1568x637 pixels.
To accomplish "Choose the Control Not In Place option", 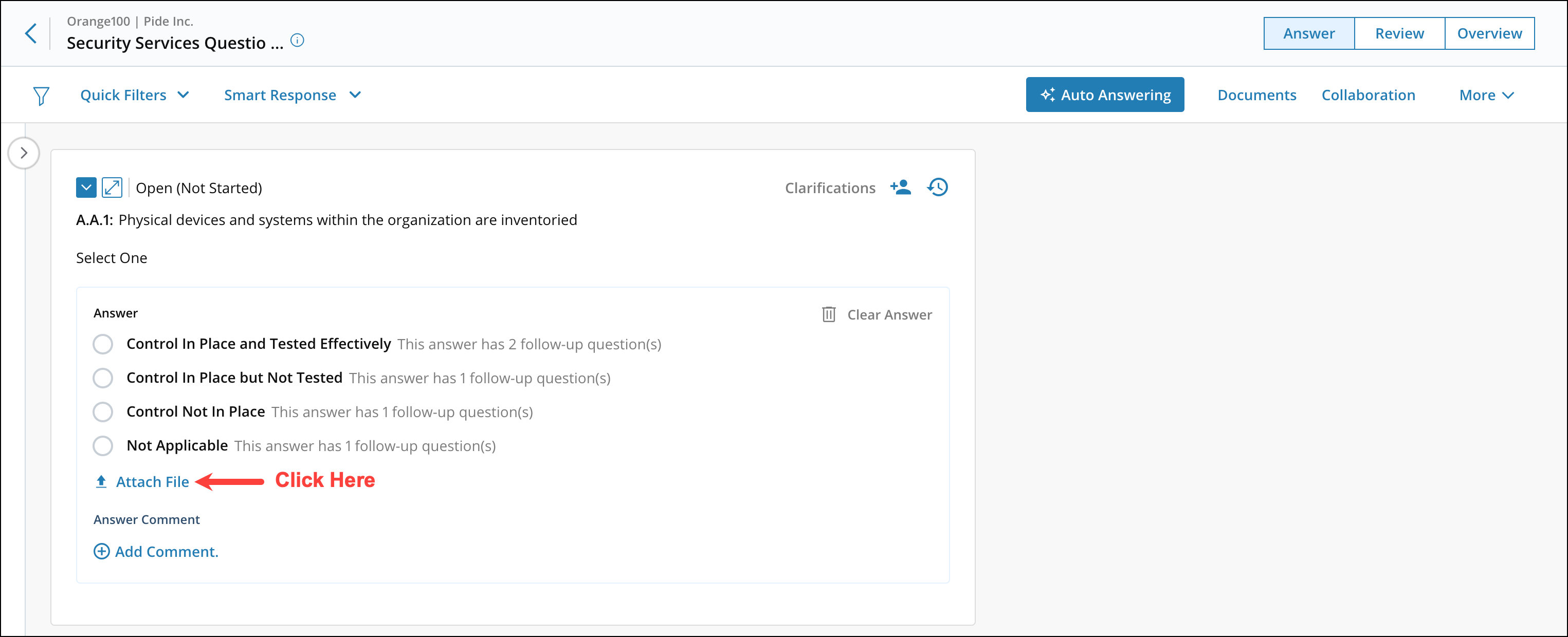I will [x=103, y=412].
